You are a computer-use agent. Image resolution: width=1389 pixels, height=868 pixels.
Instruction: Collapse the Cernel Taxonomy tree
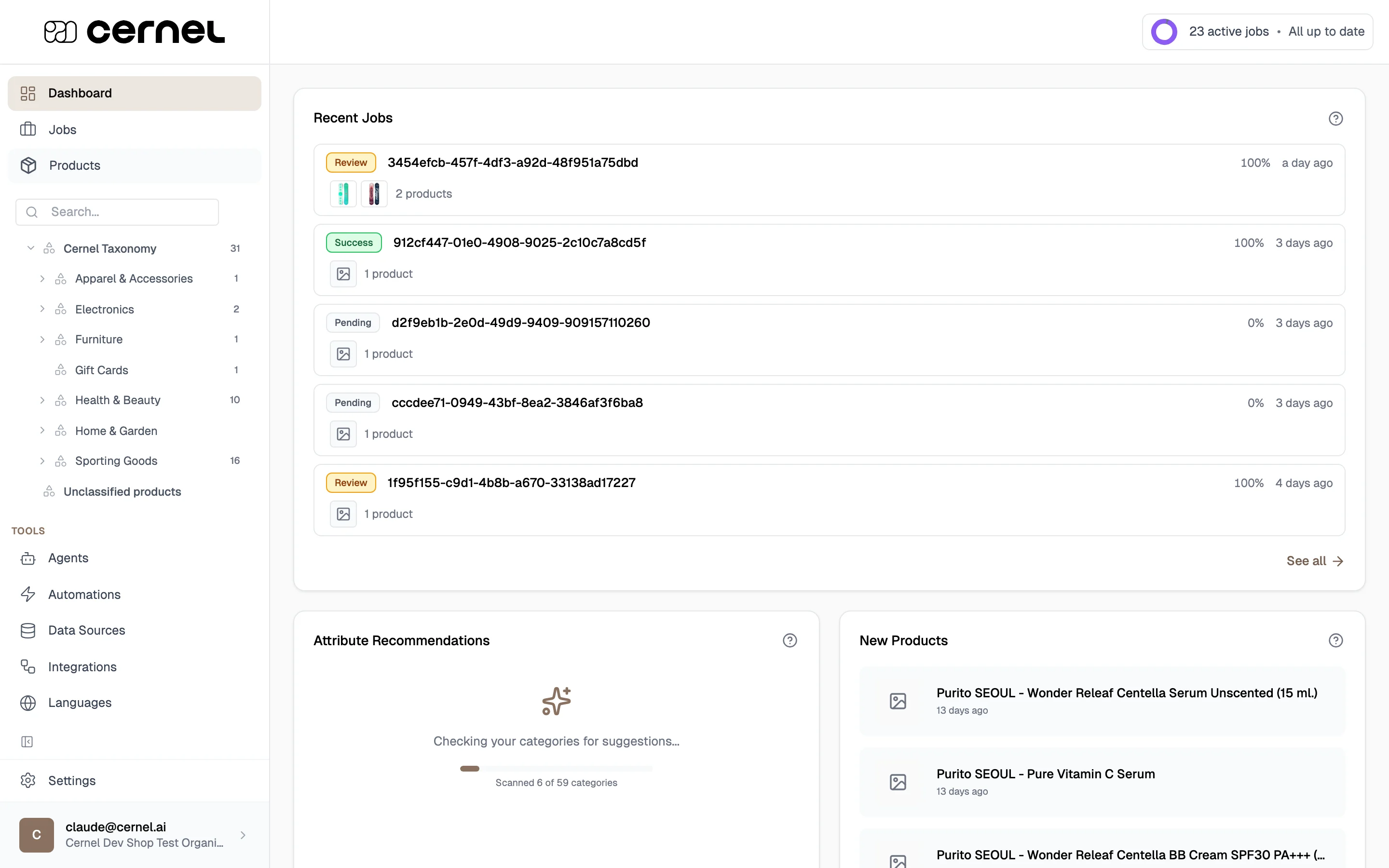coord(30,248)
